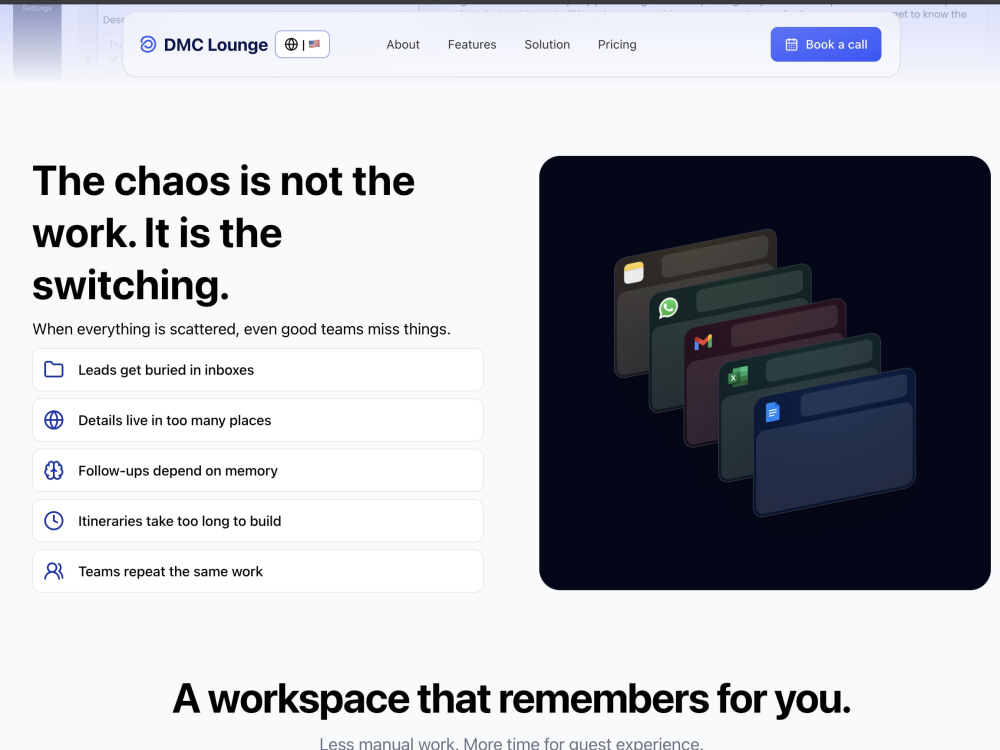Screen dimensions: 1000x750
Task: Click the people icon beside Teams repeat
Action: pos(54,571)
